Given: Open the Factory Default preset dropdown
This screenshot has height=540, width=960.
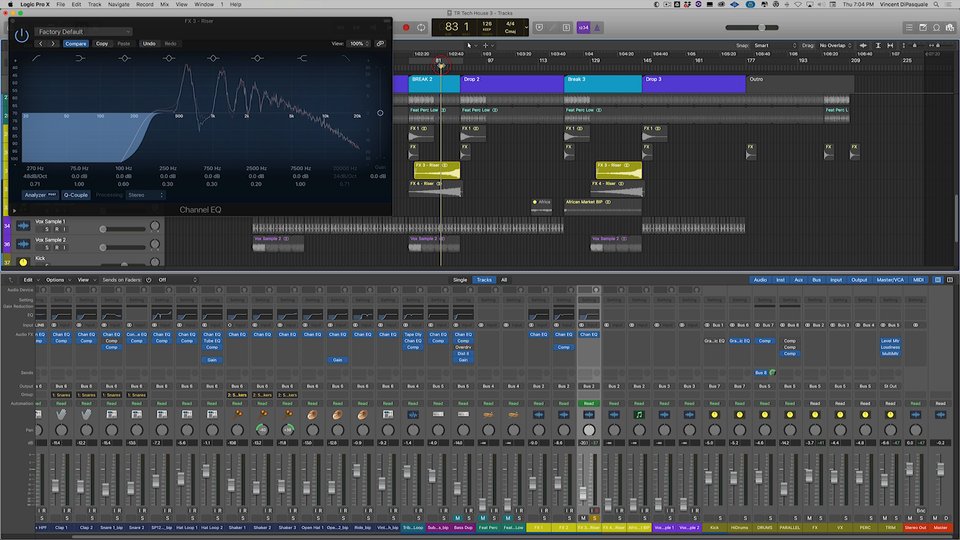Looking at the screenshot, I should [83, 32].
